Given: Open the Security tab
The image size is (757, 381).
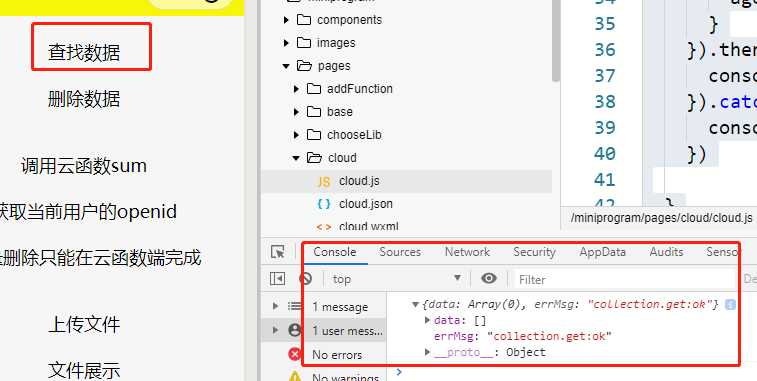Looking at the screenshot, I should pos(534,252).
